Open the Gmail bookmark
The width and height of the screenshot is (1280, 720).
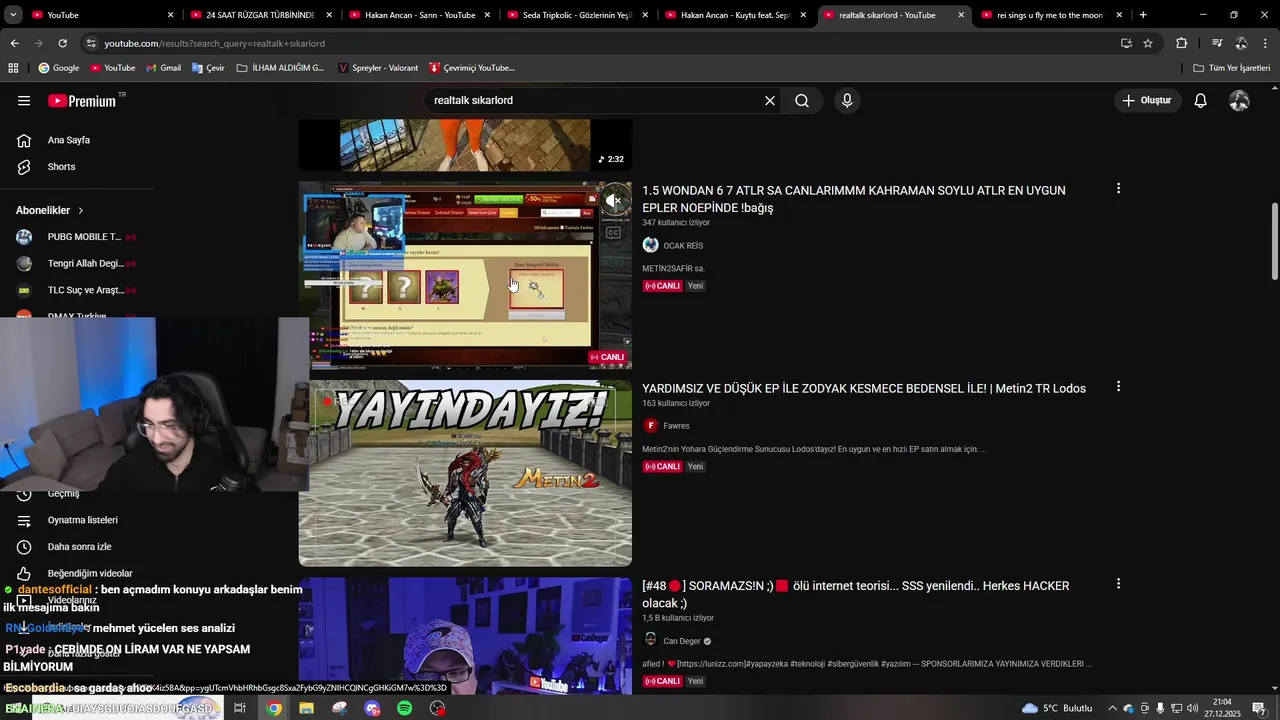(x=163, y=68)
